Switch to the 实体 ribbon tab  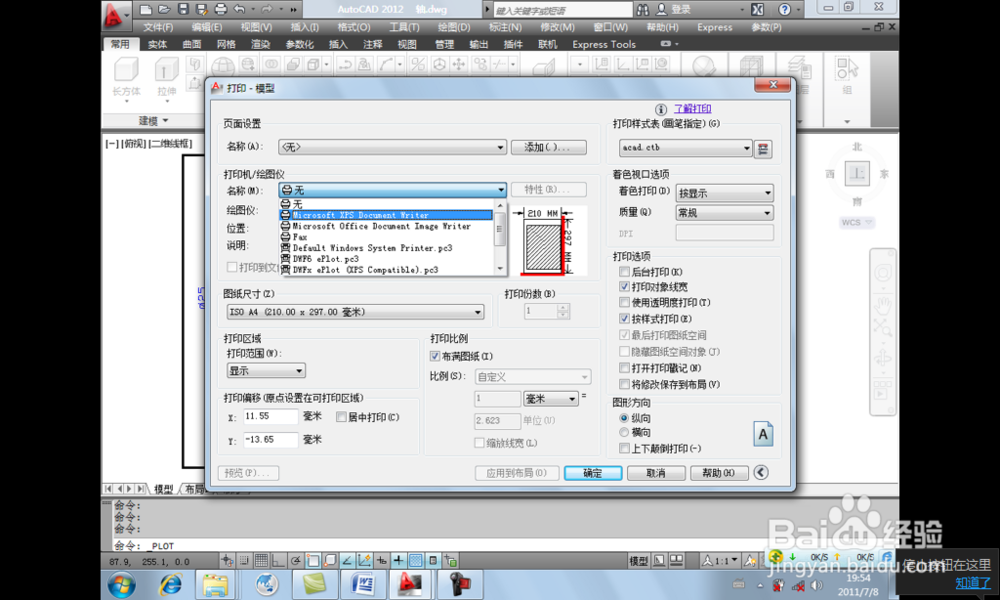157,44
